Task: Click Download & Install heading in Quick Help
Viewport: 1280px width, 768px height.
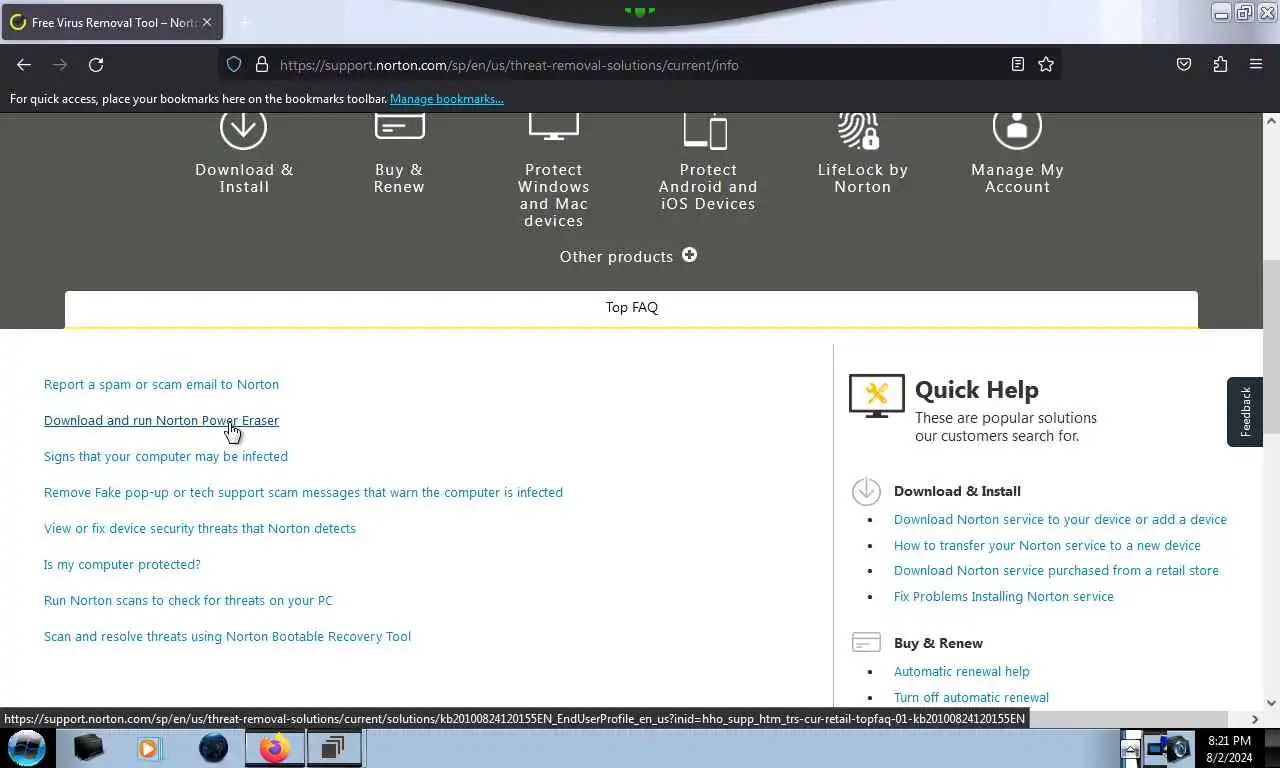Action: coord(957,491)
